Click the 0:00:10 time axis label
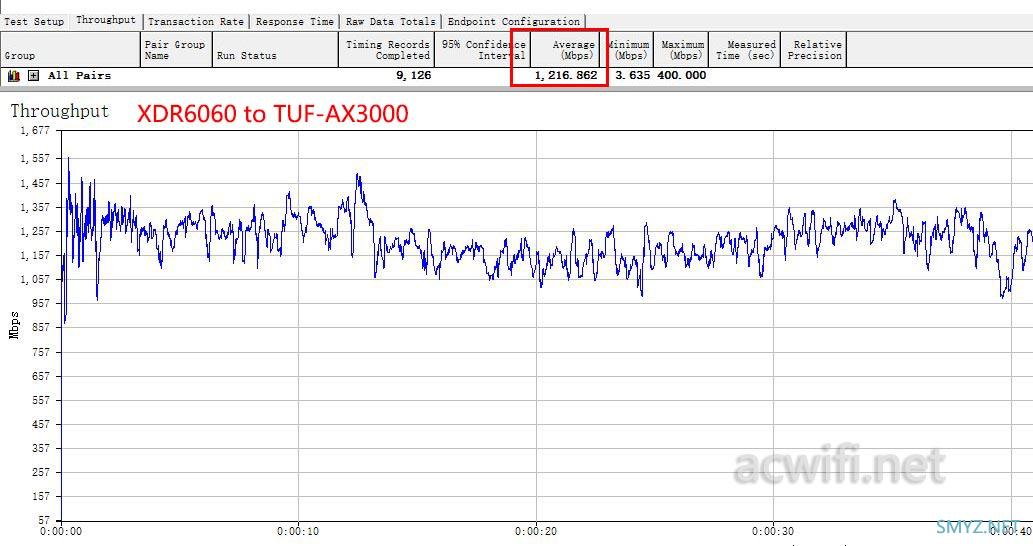The width and height of the screenshot is (1033, 546). point(298,532)
